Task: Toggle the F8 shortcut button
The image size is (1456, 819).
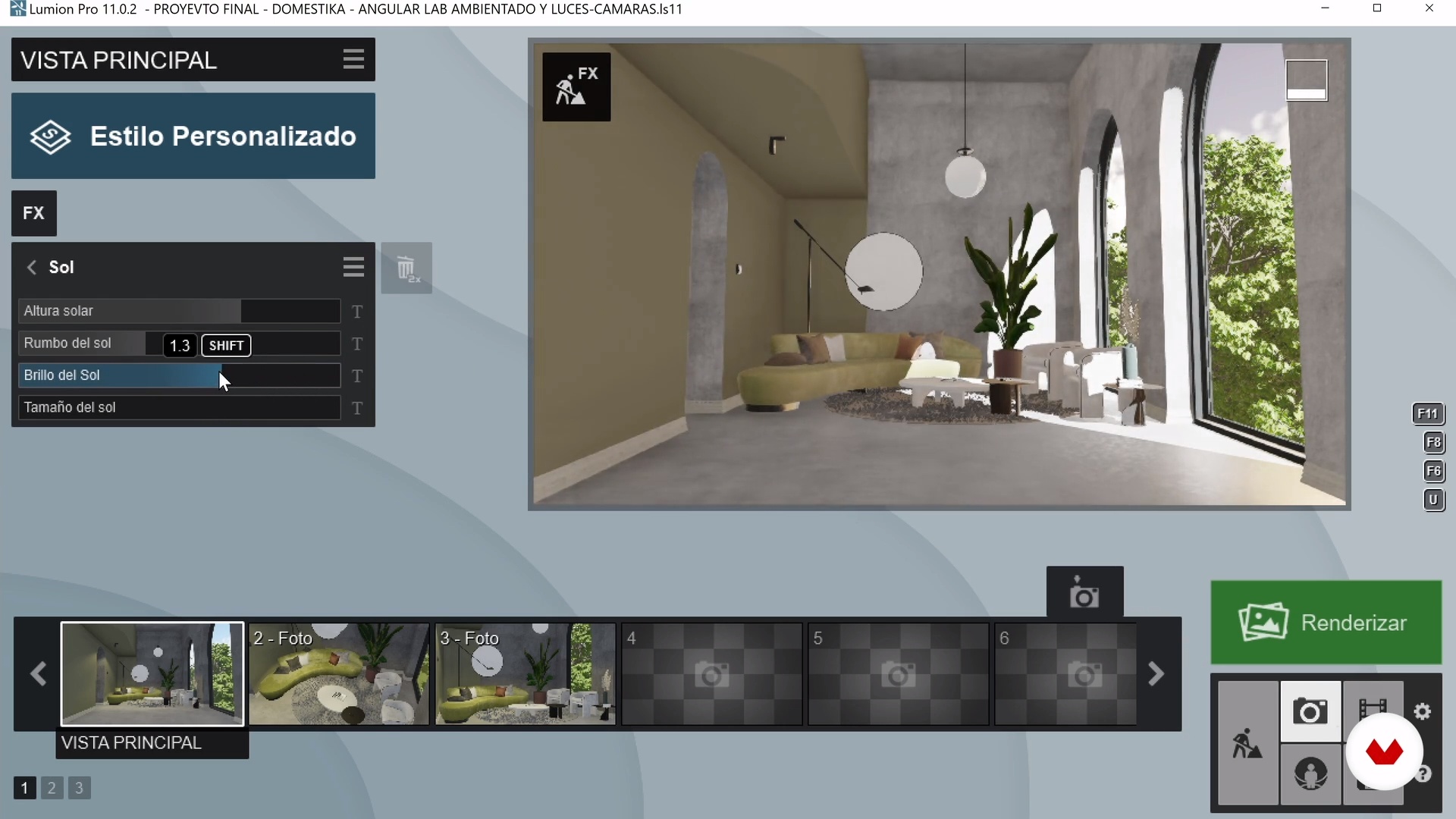Action: click(x=1433, y=442)
